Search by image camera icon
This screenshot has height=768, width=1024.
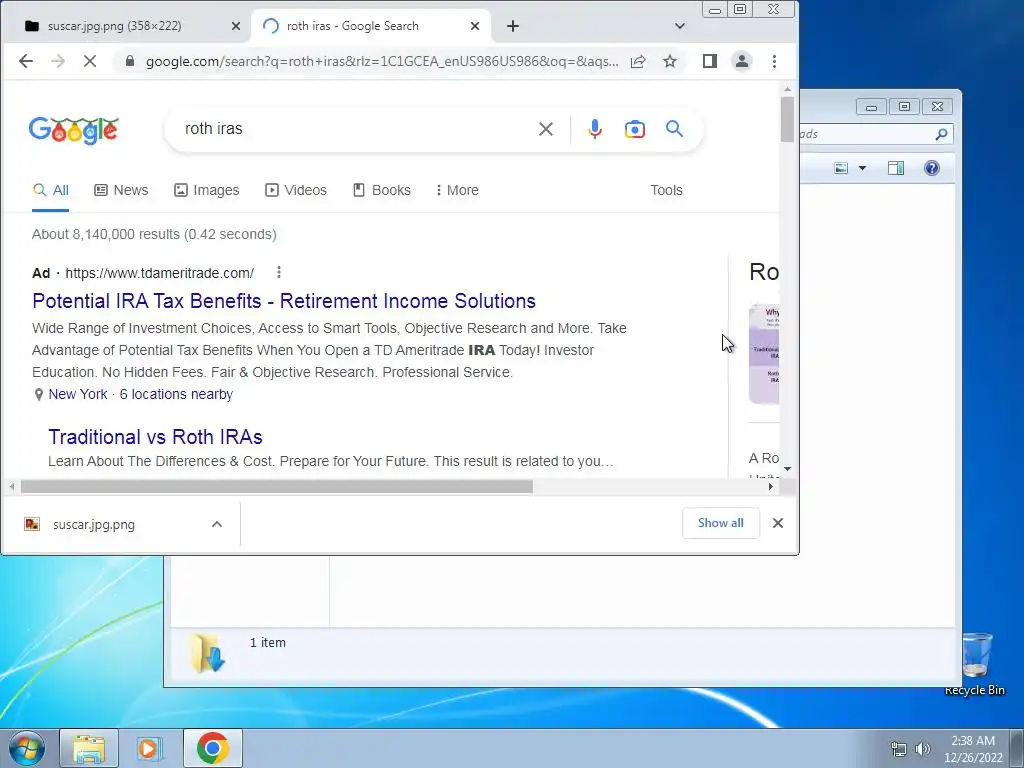pos(635,129)
